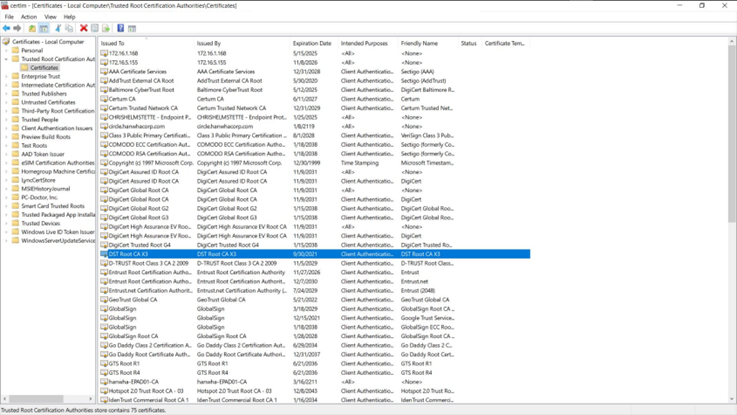Click the scroll down arrow of certificate list
Screen dimensions: 737x415
732,399
